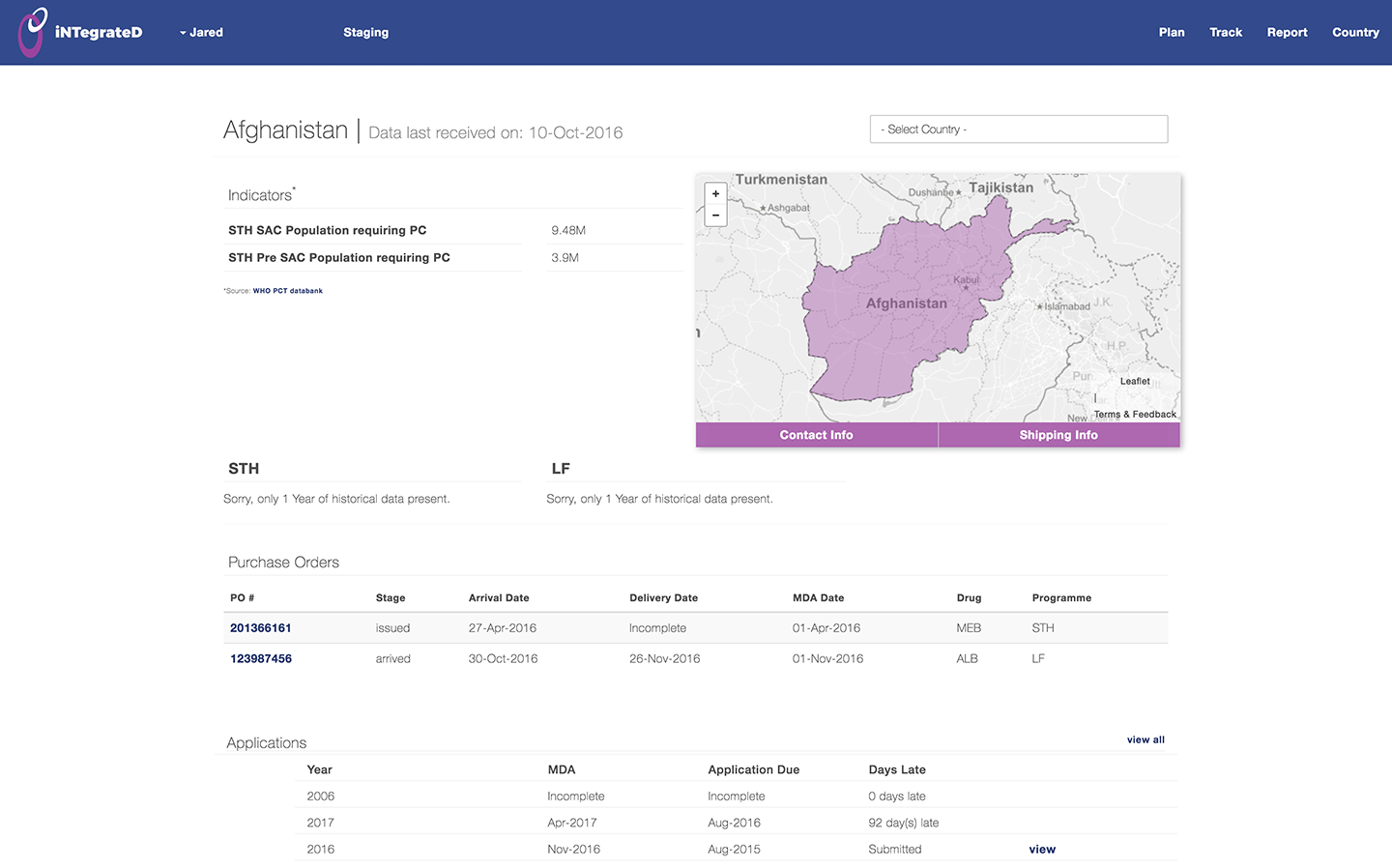Click the Delivery Date column header
This screenshot has width=1392, height=868.
[663, 598]
